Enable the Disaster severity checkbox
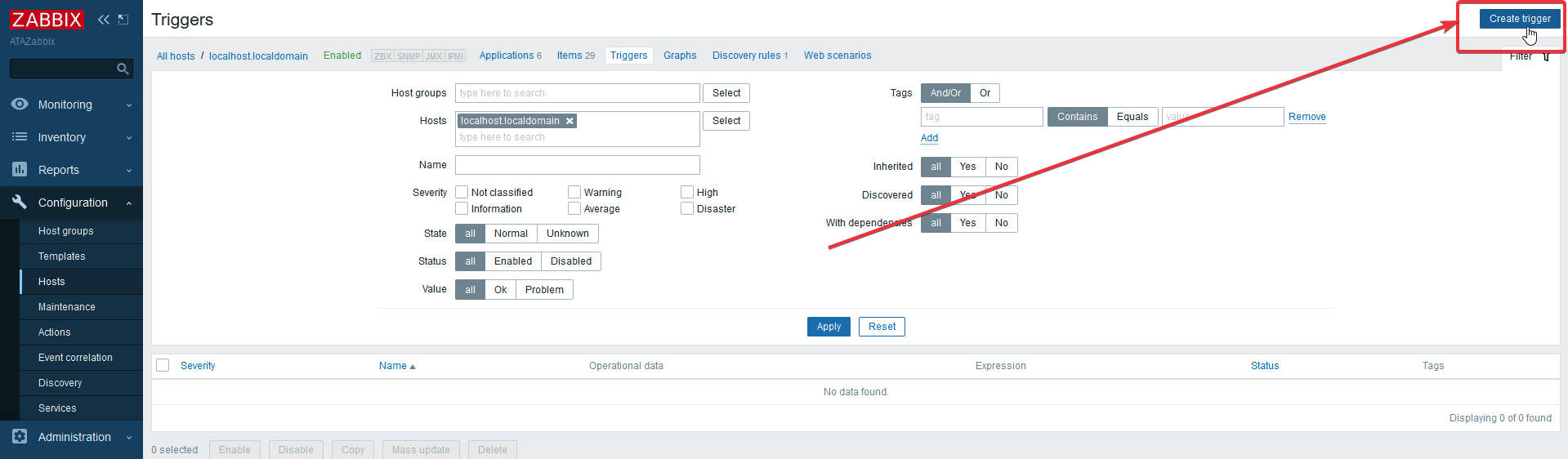This screenshot has width=1568, height=459. [687, 208]
